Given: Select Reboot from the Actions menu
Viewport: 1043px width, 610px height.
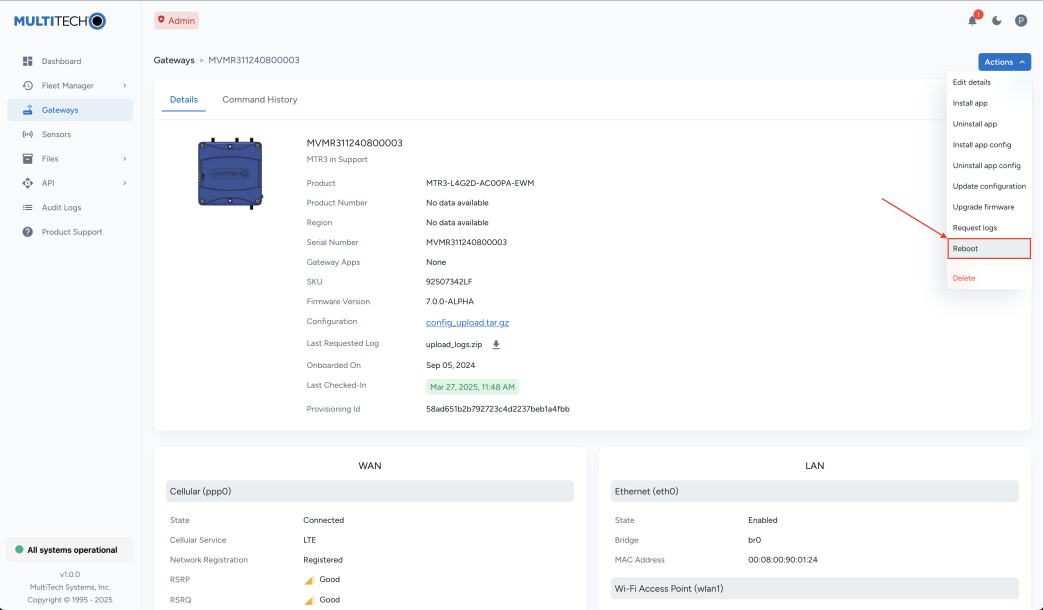Looking at the screenshot, I should tap(989, 249).
